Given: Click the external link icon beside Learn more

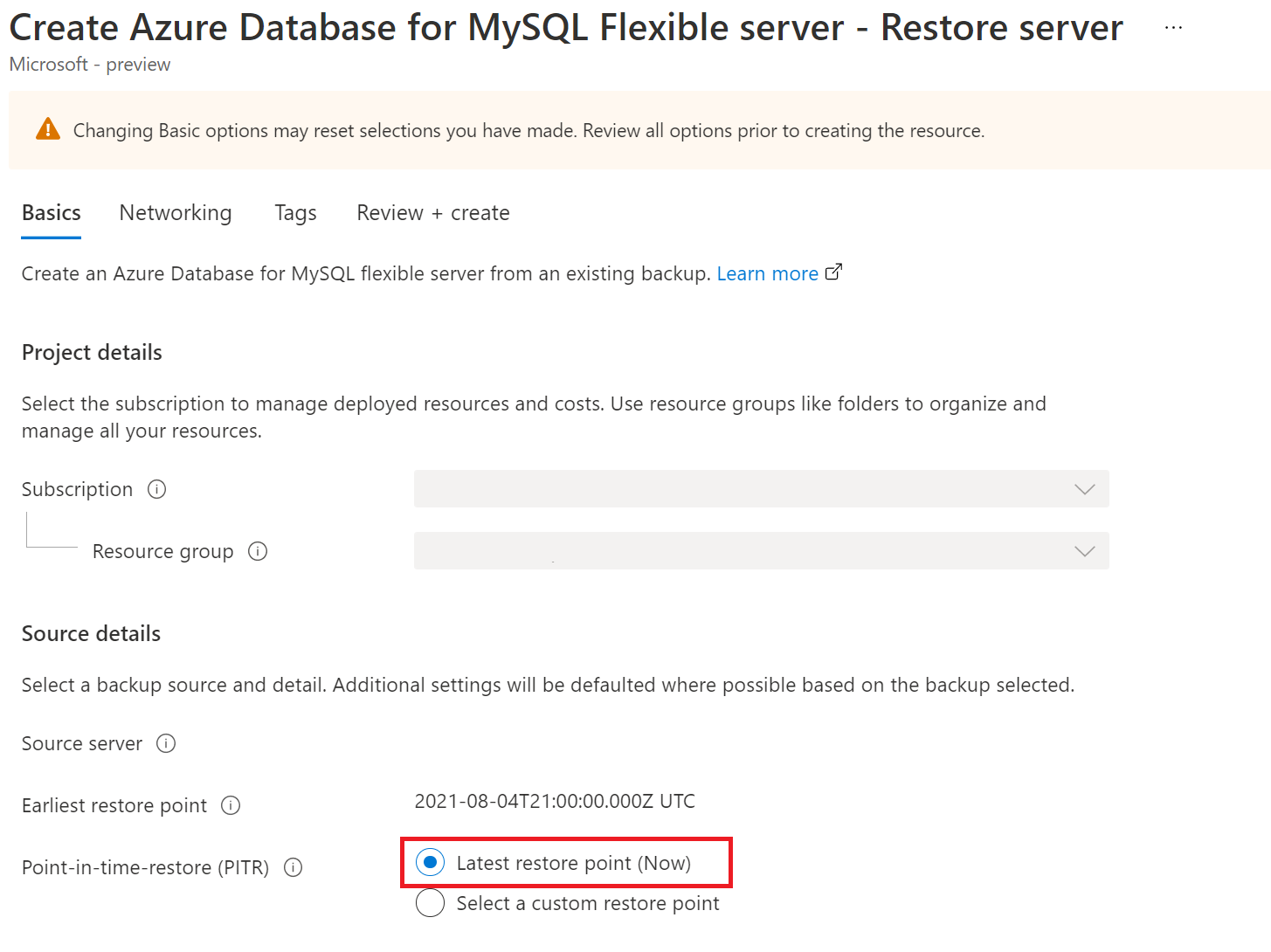Looking at the screenshot, I should point(834,272).
